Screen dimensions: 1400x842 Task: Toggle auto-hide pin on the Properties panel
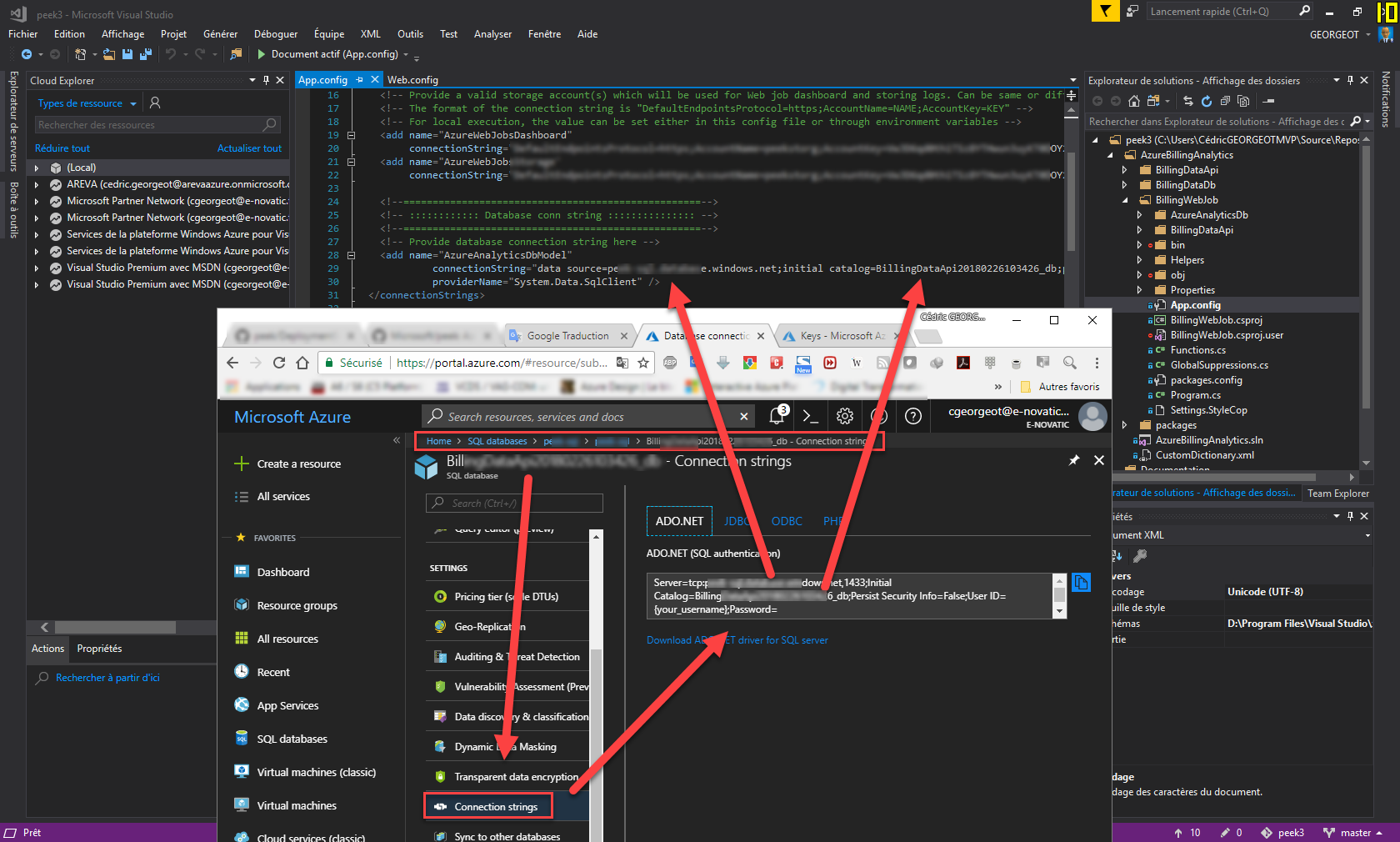[1350, 516]
